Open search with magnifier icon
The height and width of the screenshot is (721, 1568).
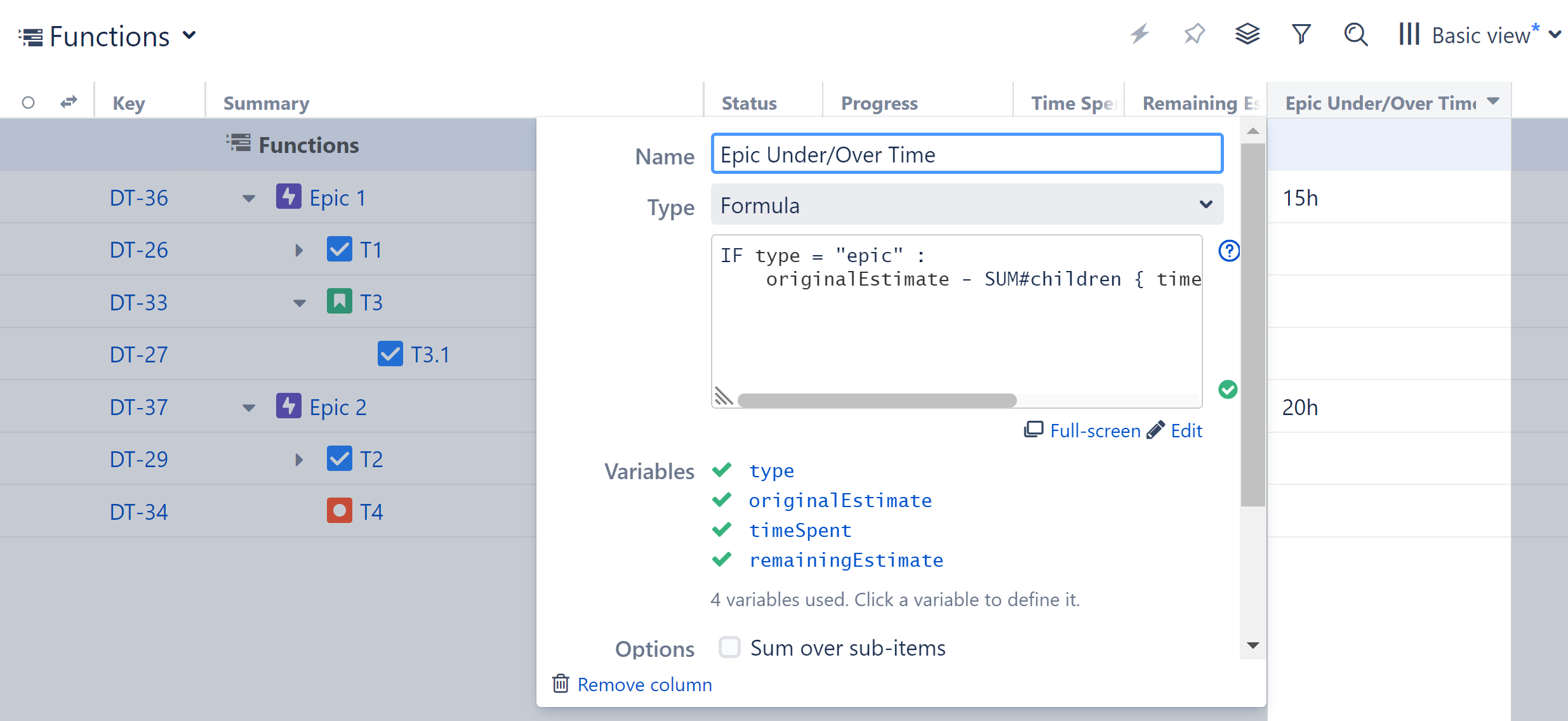[1355, 34]
